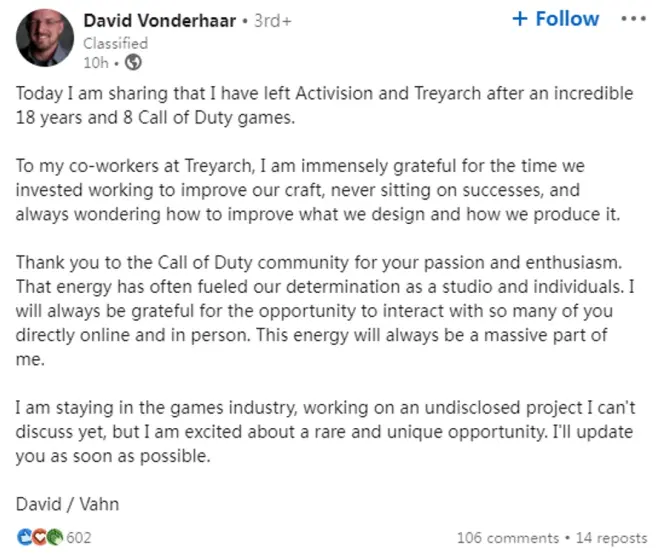Click the paragraph addressed to Treyarch co-workers
The width and height of the screenshot is (660, 557).
(318, 190)
